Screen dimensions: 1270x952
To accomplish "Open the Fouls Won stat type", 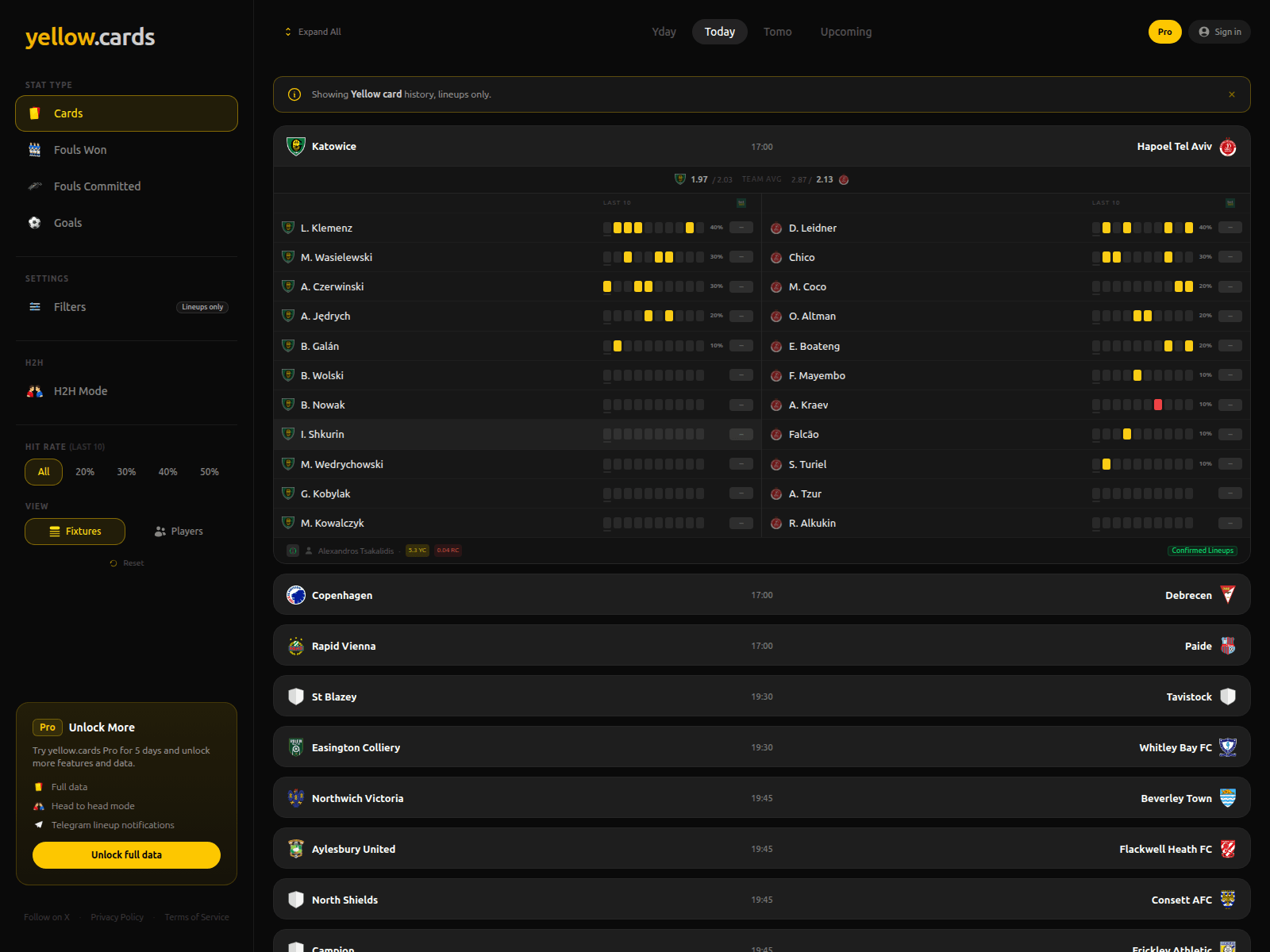I will point(126,150).
